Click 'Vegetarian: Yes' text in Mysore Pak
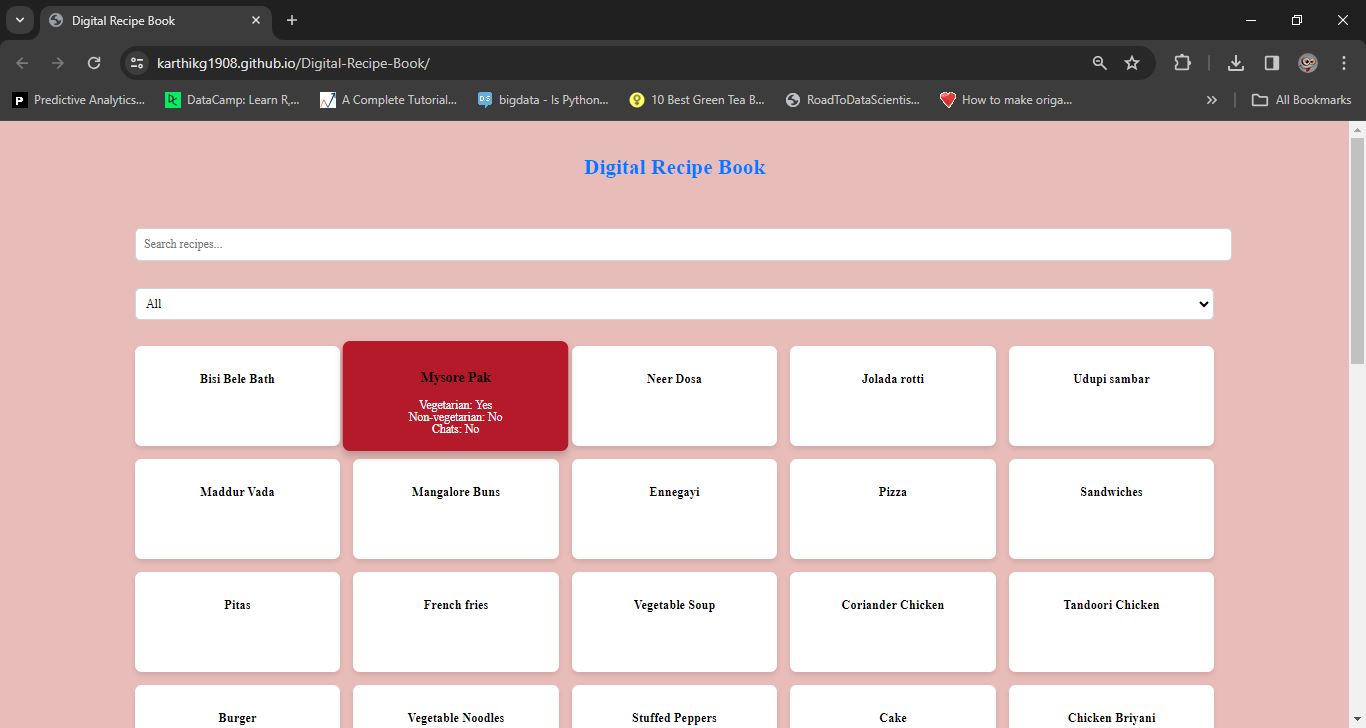 [455, 405]
